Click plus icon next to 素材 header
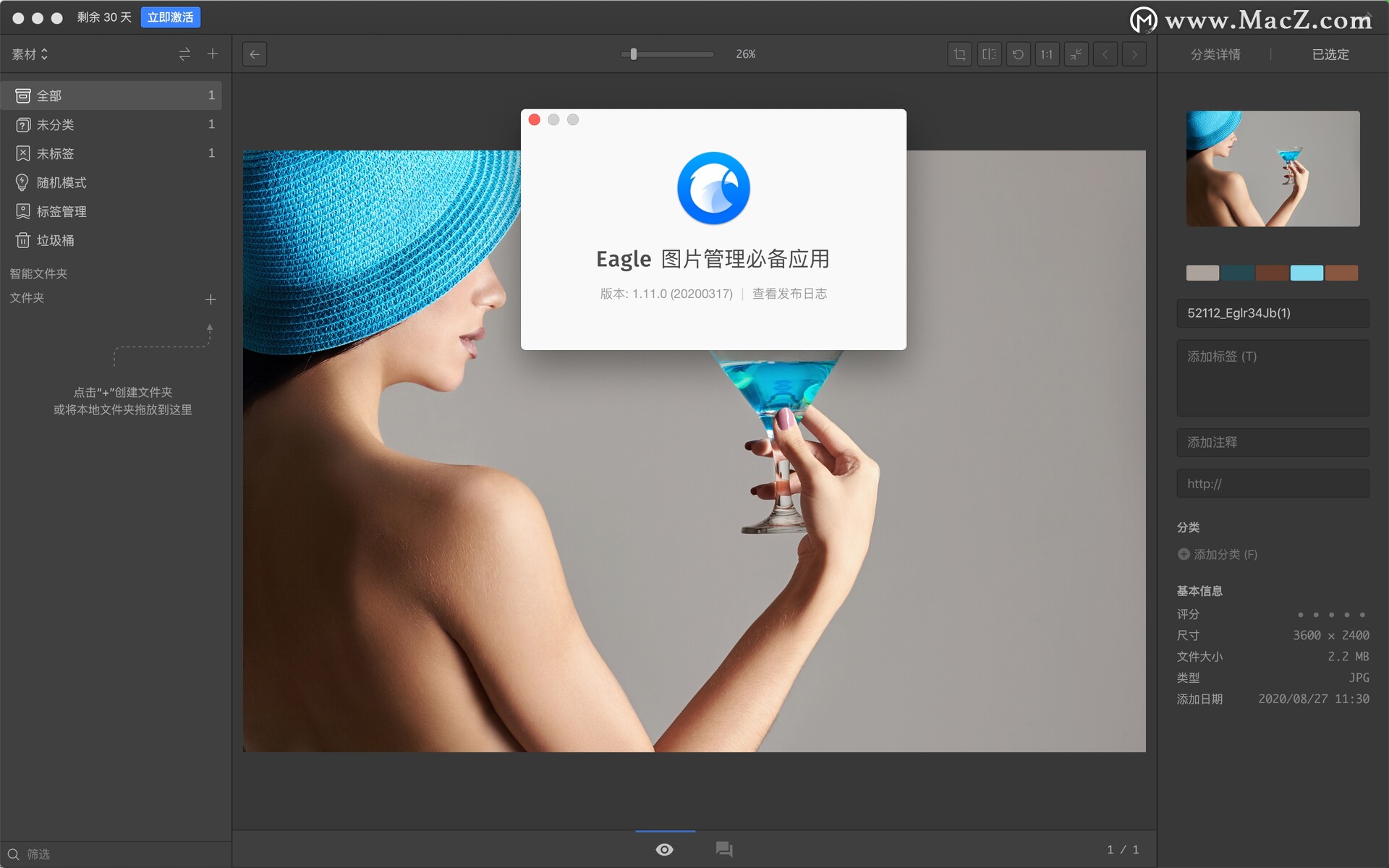Viewport: 1389px width, 868px height. click(213, 54)
